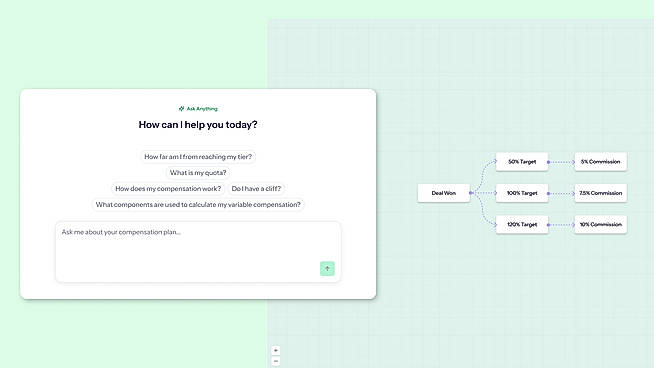The height and width of the screenshot is (368, 654).
Task: Pick 'How does my compensation work?' suggestion
Action: pyautogui.click(x=168, y=189)
